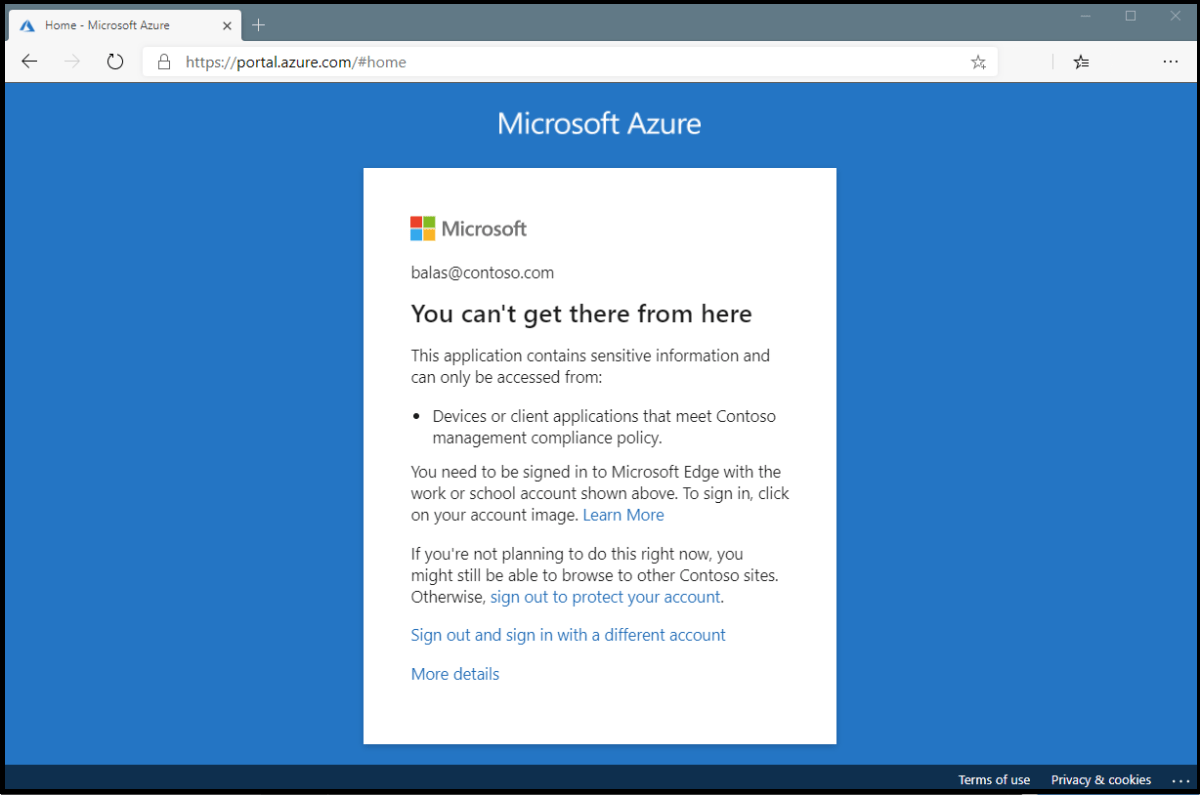Image resolution: width=1200 pixels, height=795 pixels.
Task: Click the page reload icon
Action: tap(114, 61)
